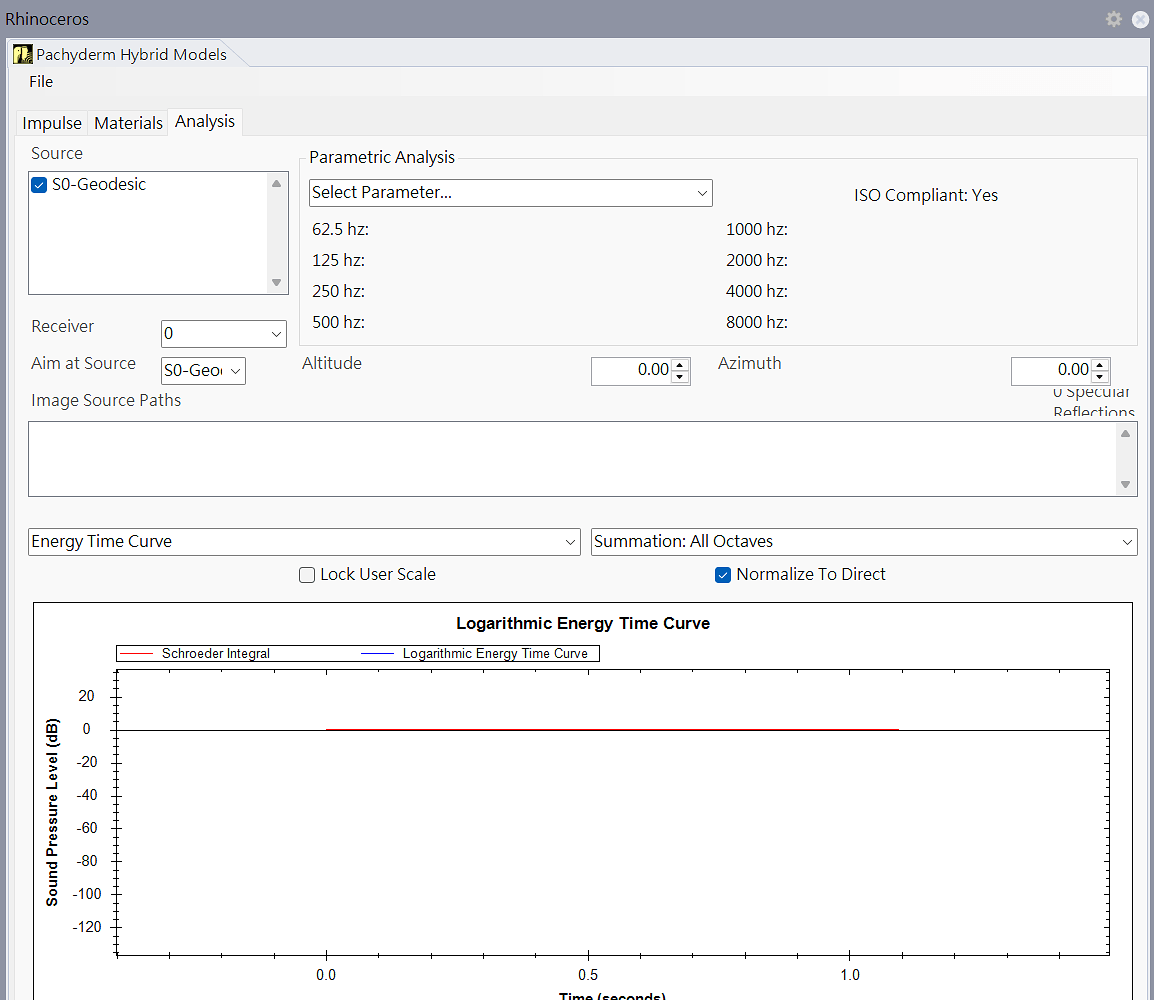The height and width of the screenshot is (1000, 1154).
Task: Toggle the S0-Geodesic source checkbox
Action: click(39, 185)
